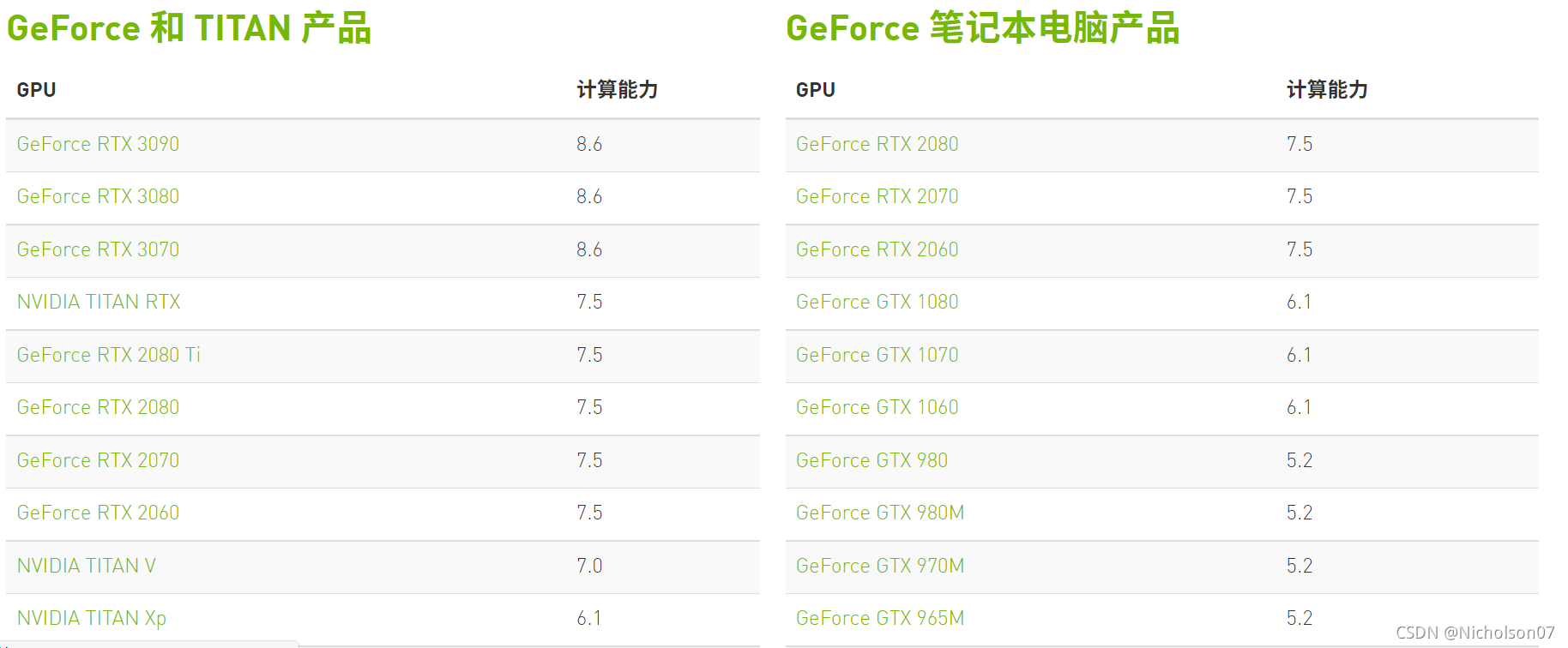Select the 6.1 value for GTX 1070
Image resolution: width=1568 pixels, height=648 pixels.
[x=1300, y=355]
